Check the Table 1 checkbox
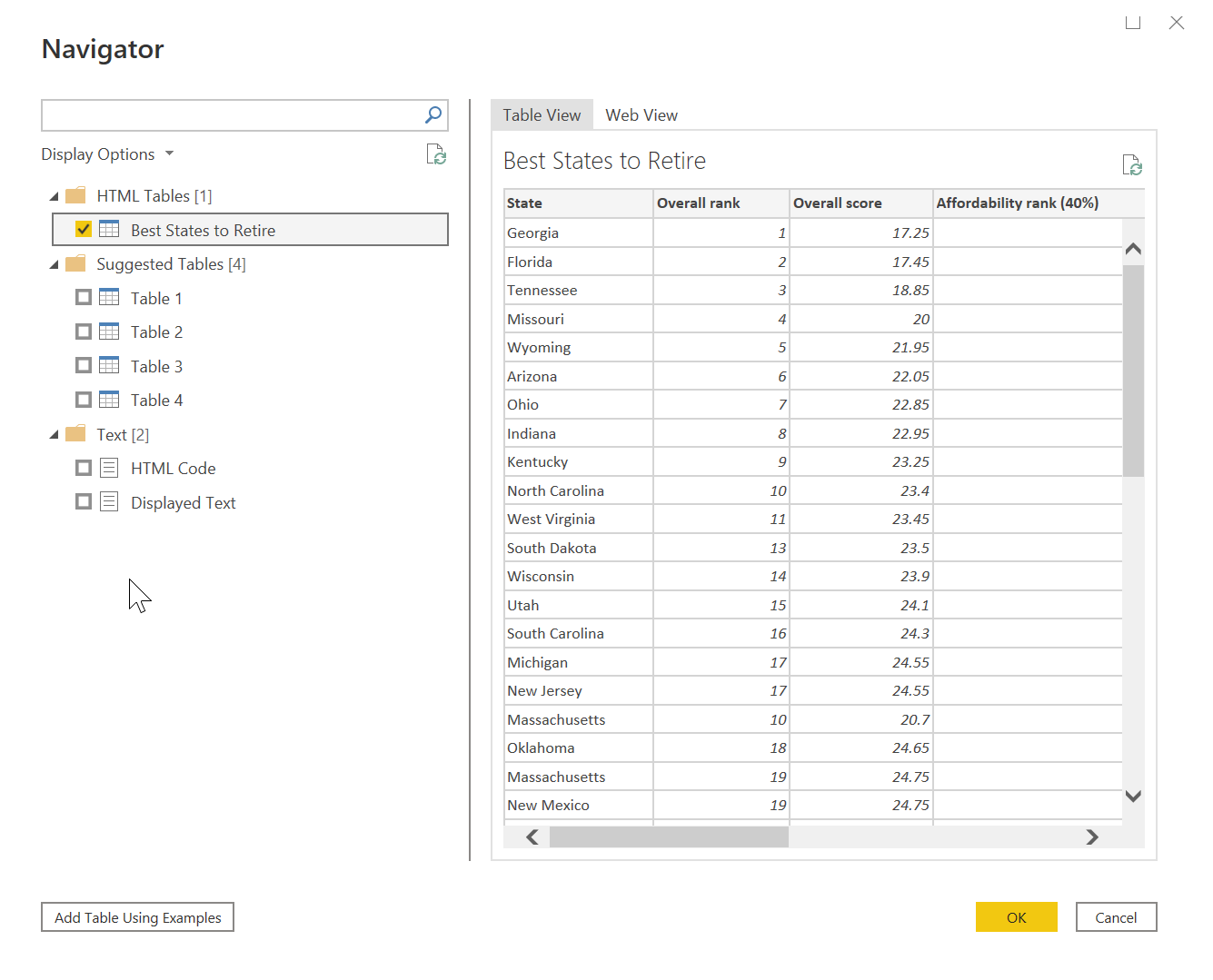The width and height of the screenshot is (1213, 980). click(x=84, y=297)
